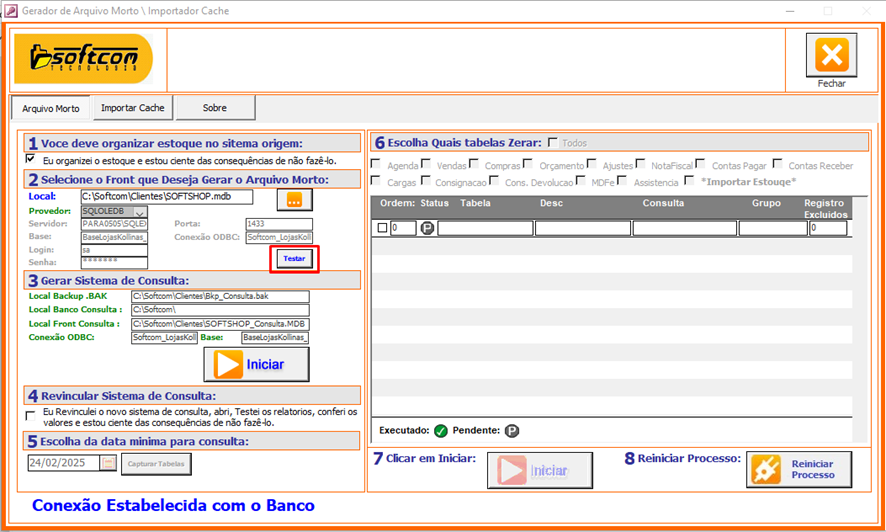This screenshot has width=886, height=532.
Task: Uncheck the 'Eu organizei o estoque' checkbox
Action: point(30,160)
